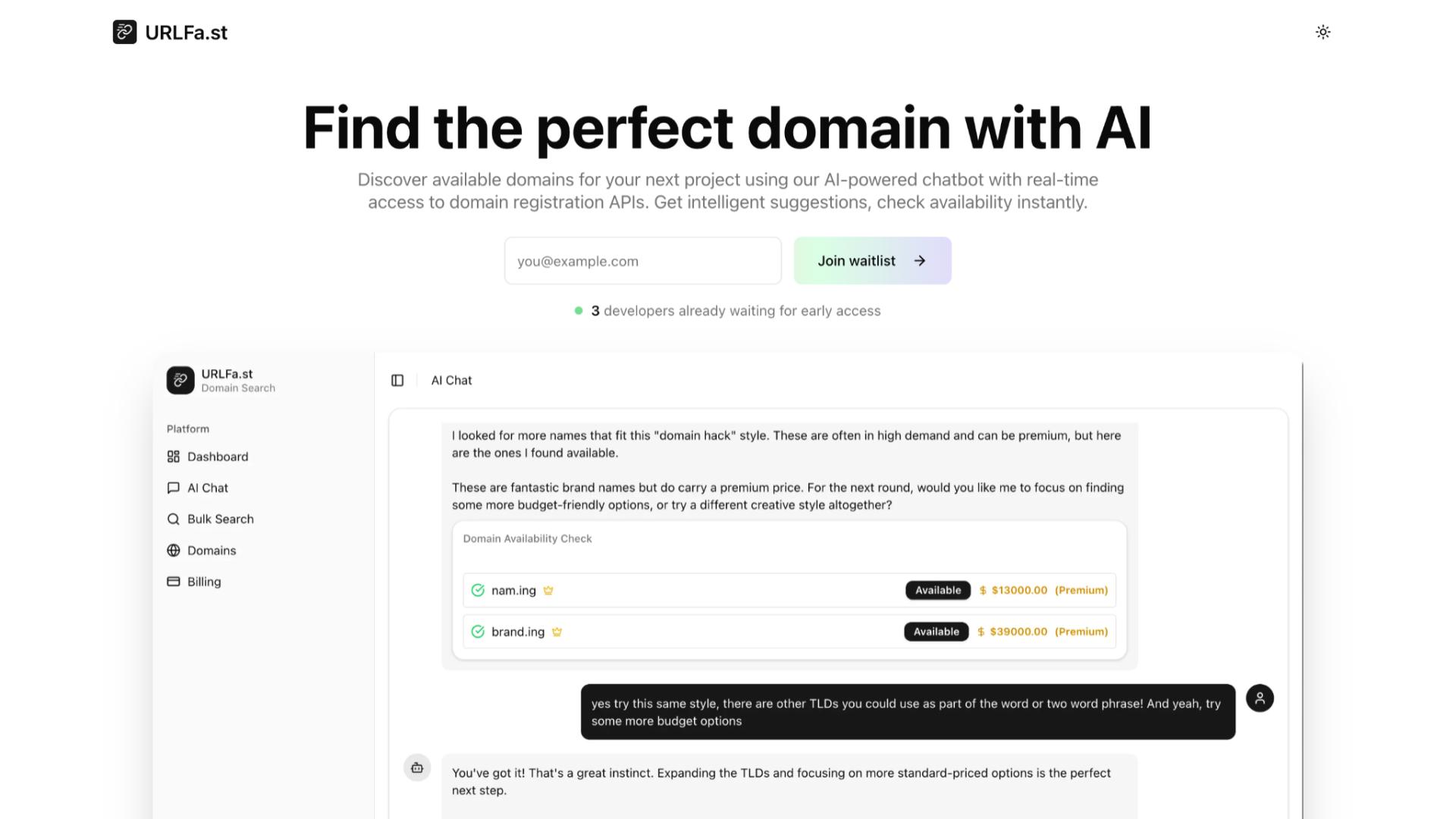1456x819 pixels.
Task: Open Bulk Search magnifier item
Action: (211, 519)
